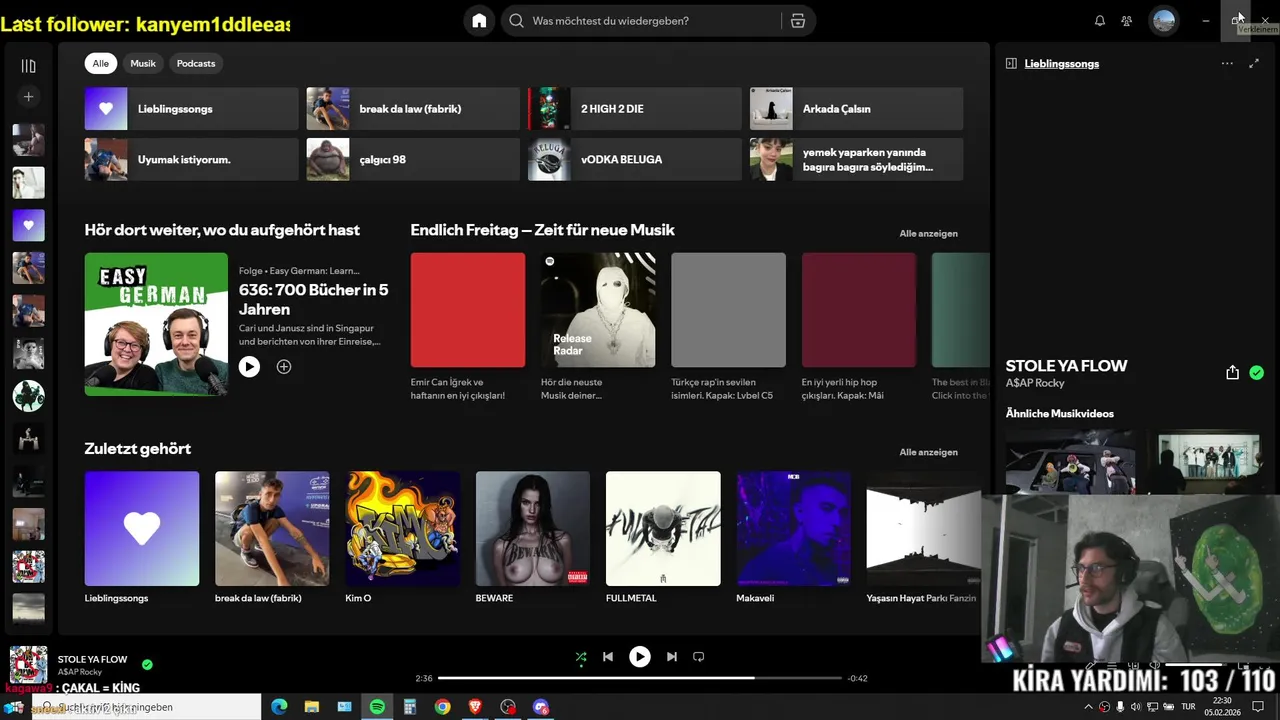This screenshot has width=1280, height=720.
Task: Open Türkçe rap'in sevilen isimleri card
Action: [728, 327]
